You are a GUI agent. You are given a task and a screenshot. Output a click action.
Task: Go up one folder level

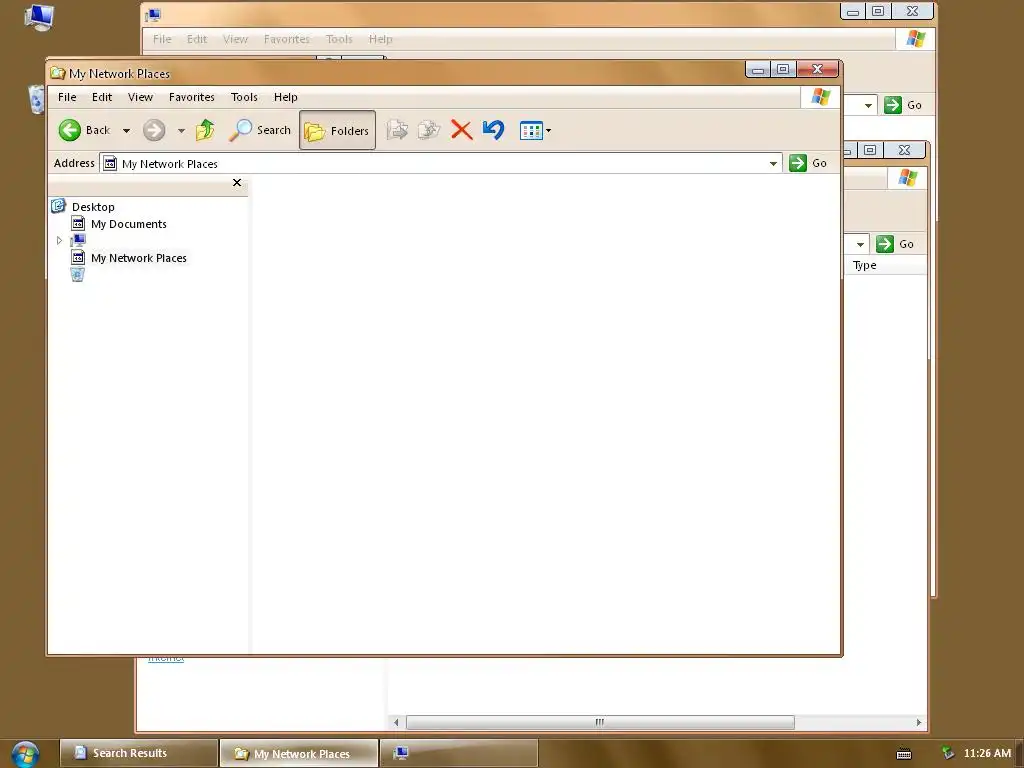click(205, 130)
